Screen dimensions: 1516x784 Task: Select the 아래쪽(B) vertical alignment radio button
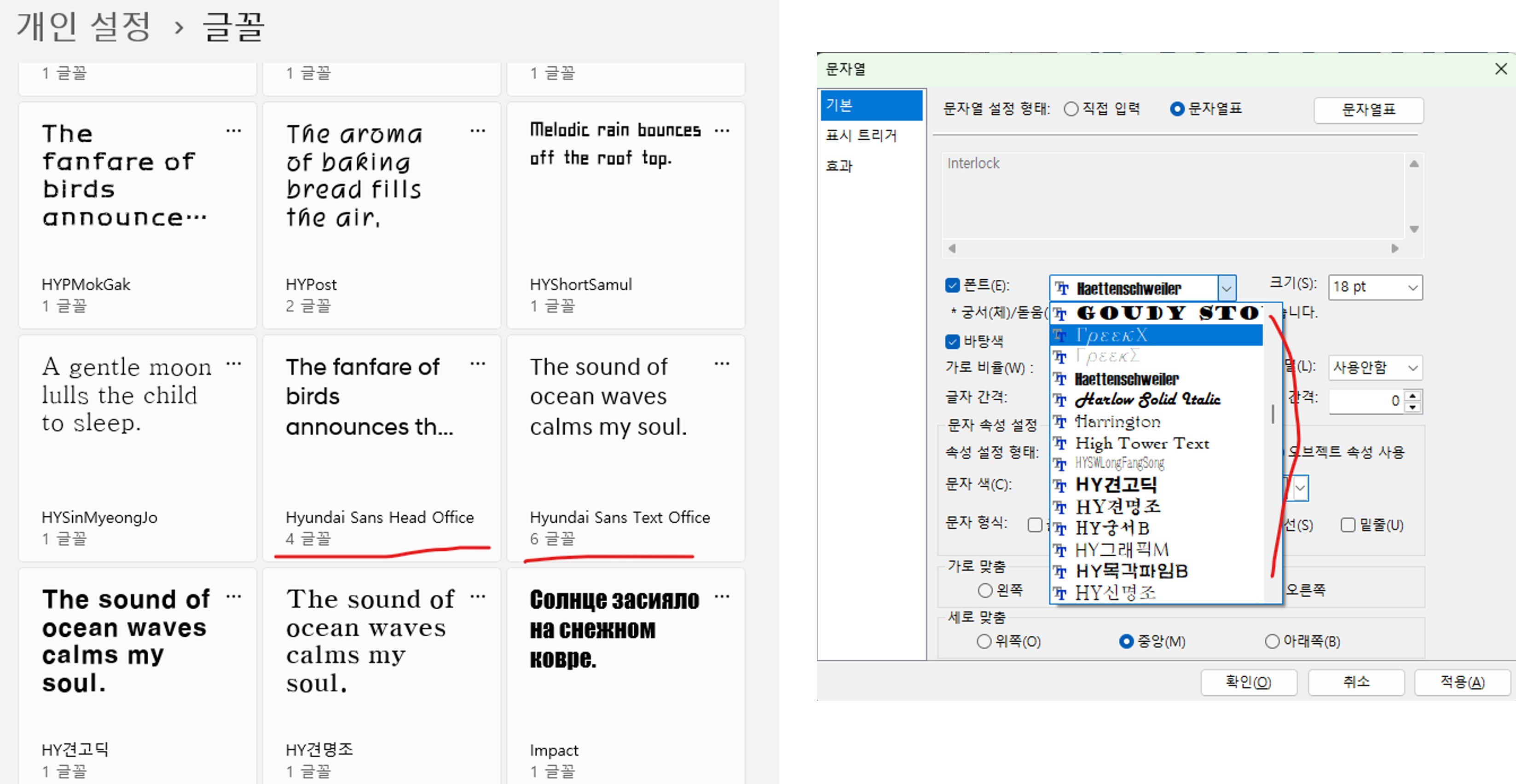point(1273,641)
